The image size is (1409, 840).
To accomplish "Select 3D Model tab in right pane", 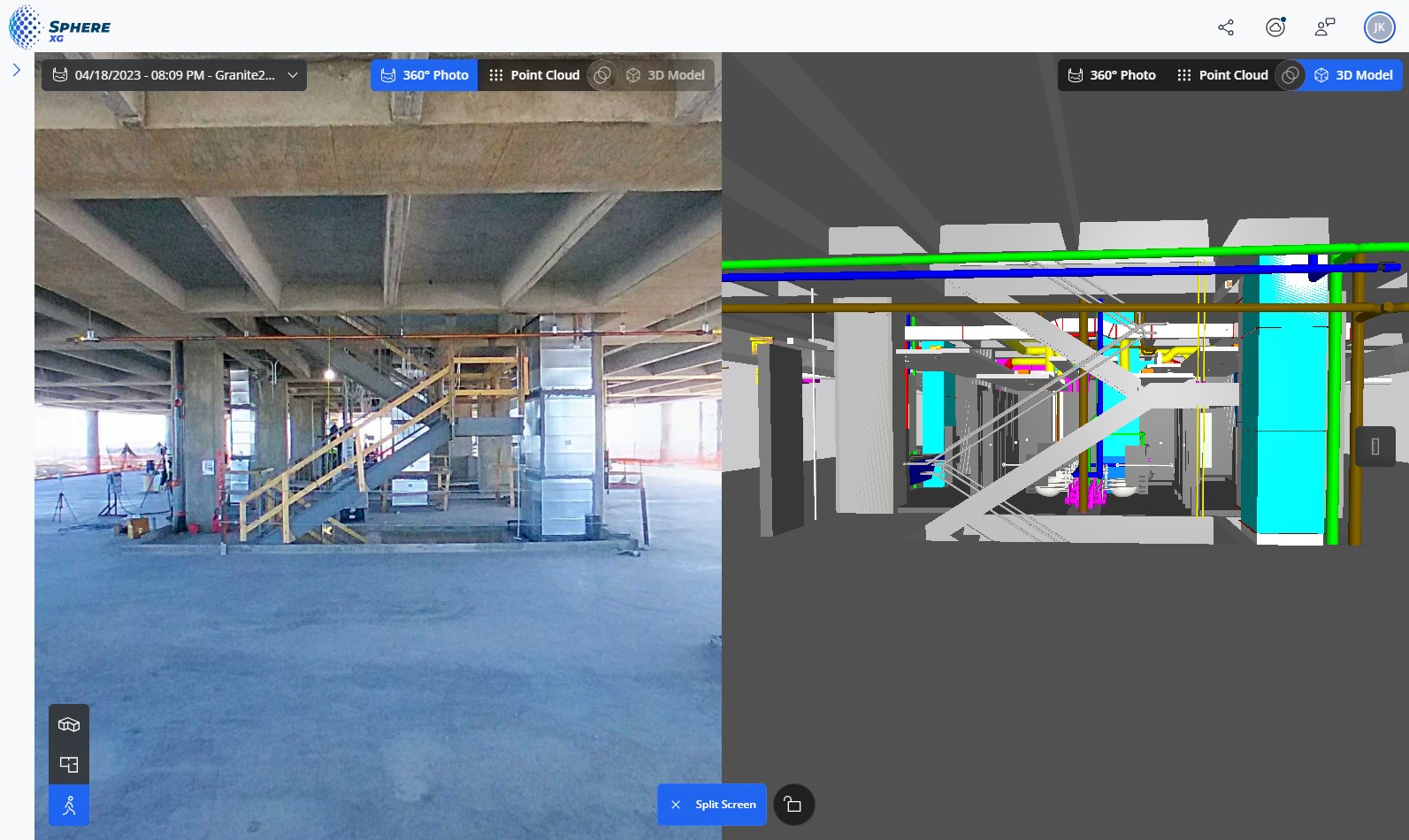I will pyautogui.click(x=1353, y=75).
